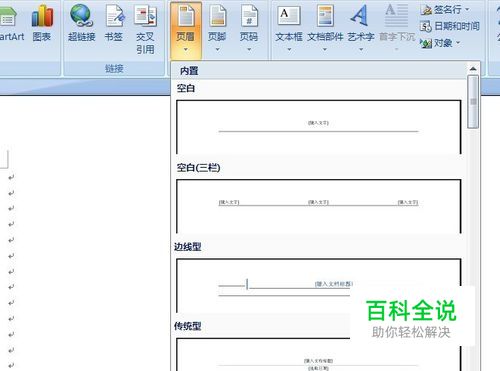The width and height of the screenshot is (500, 371).
Task: Expand the 签名行 dropdown arrow
Action: click(467, 9)
